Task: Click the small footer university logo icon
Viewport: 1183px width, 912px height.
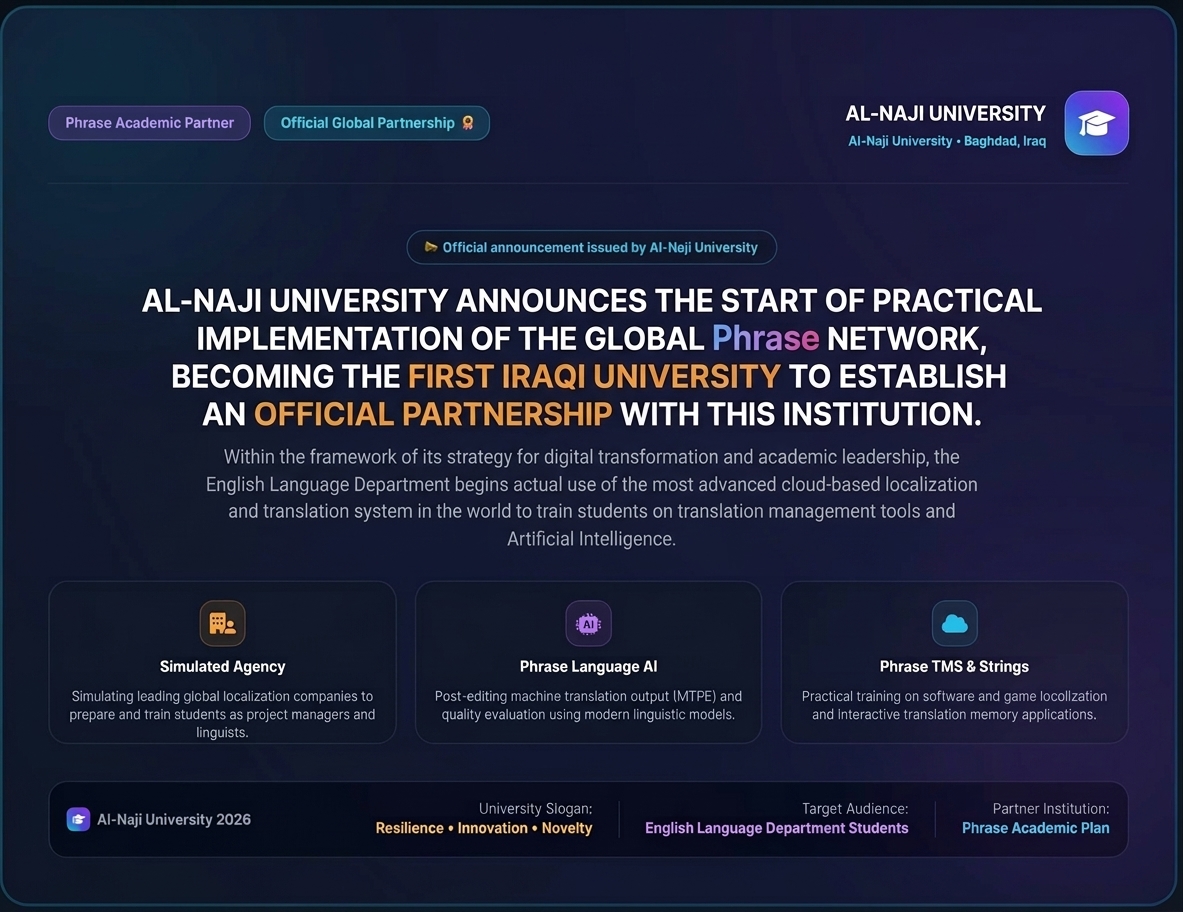Action: pos(78,819)
